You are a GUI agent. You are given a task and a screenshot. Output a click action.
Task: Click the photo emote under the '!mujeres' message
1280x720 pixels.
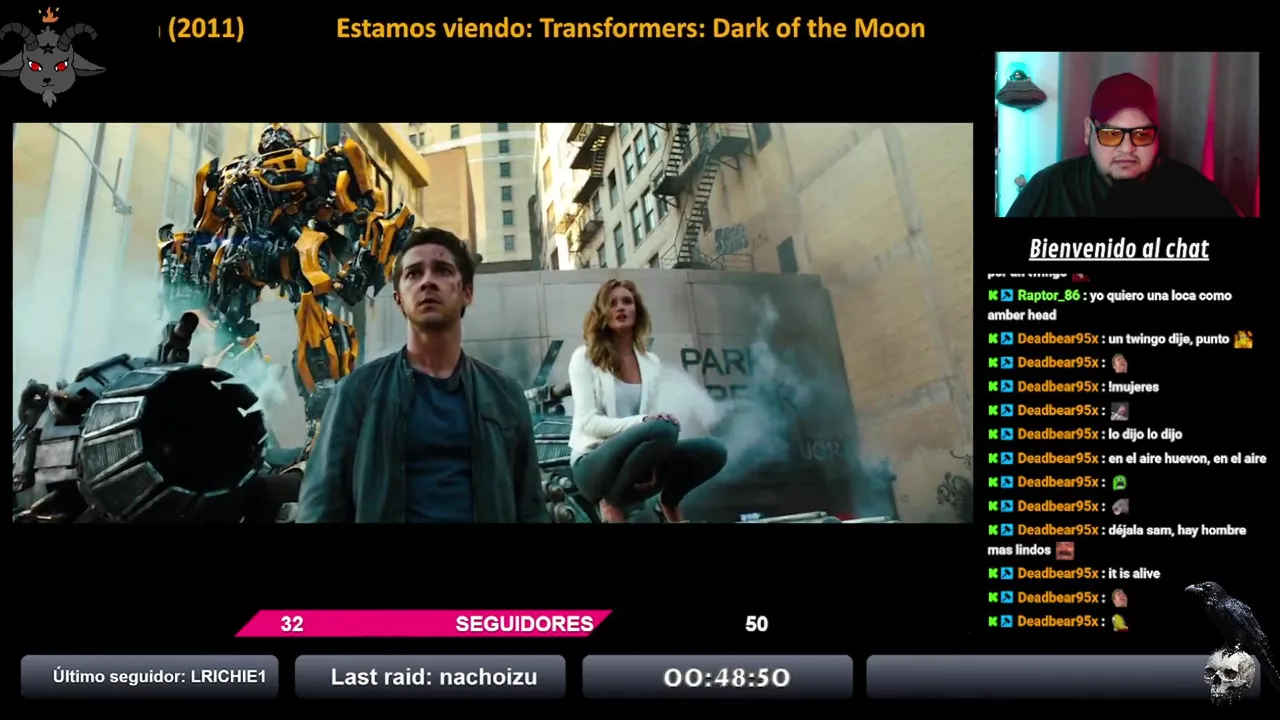pyautogui.click(x=1119, y=411)
